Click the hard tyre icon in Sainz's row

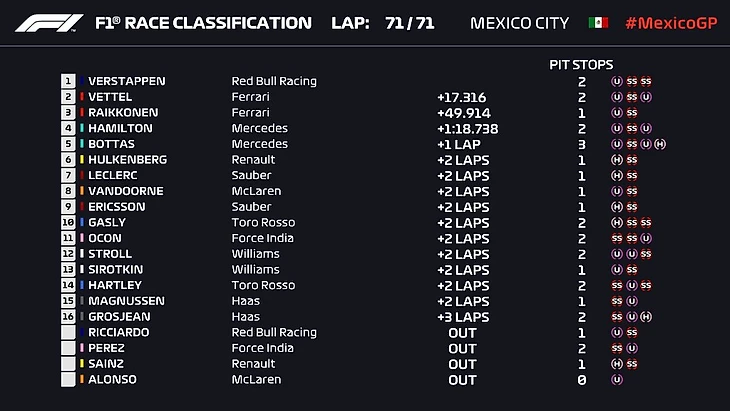coord(617,364)
